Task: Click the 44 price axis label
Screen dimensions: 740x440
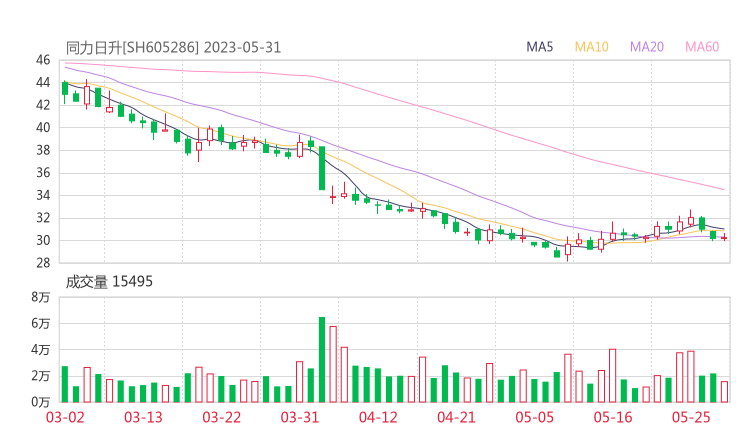Action: (x=43, y=83)
